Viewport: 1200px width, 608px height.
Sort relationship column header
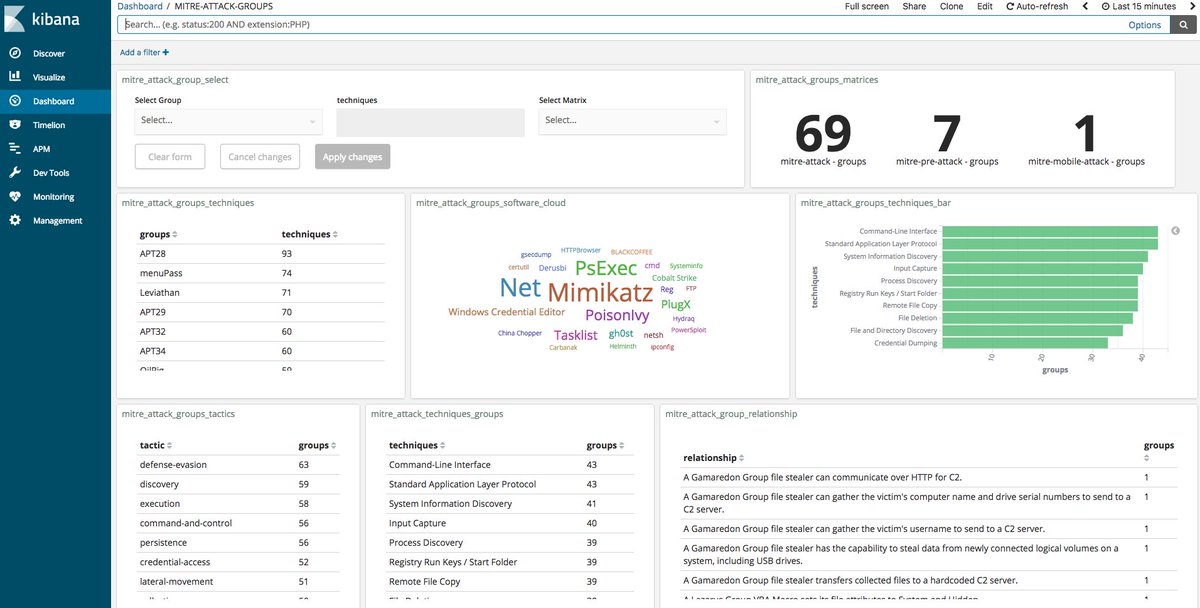click(x=741, y=458)
